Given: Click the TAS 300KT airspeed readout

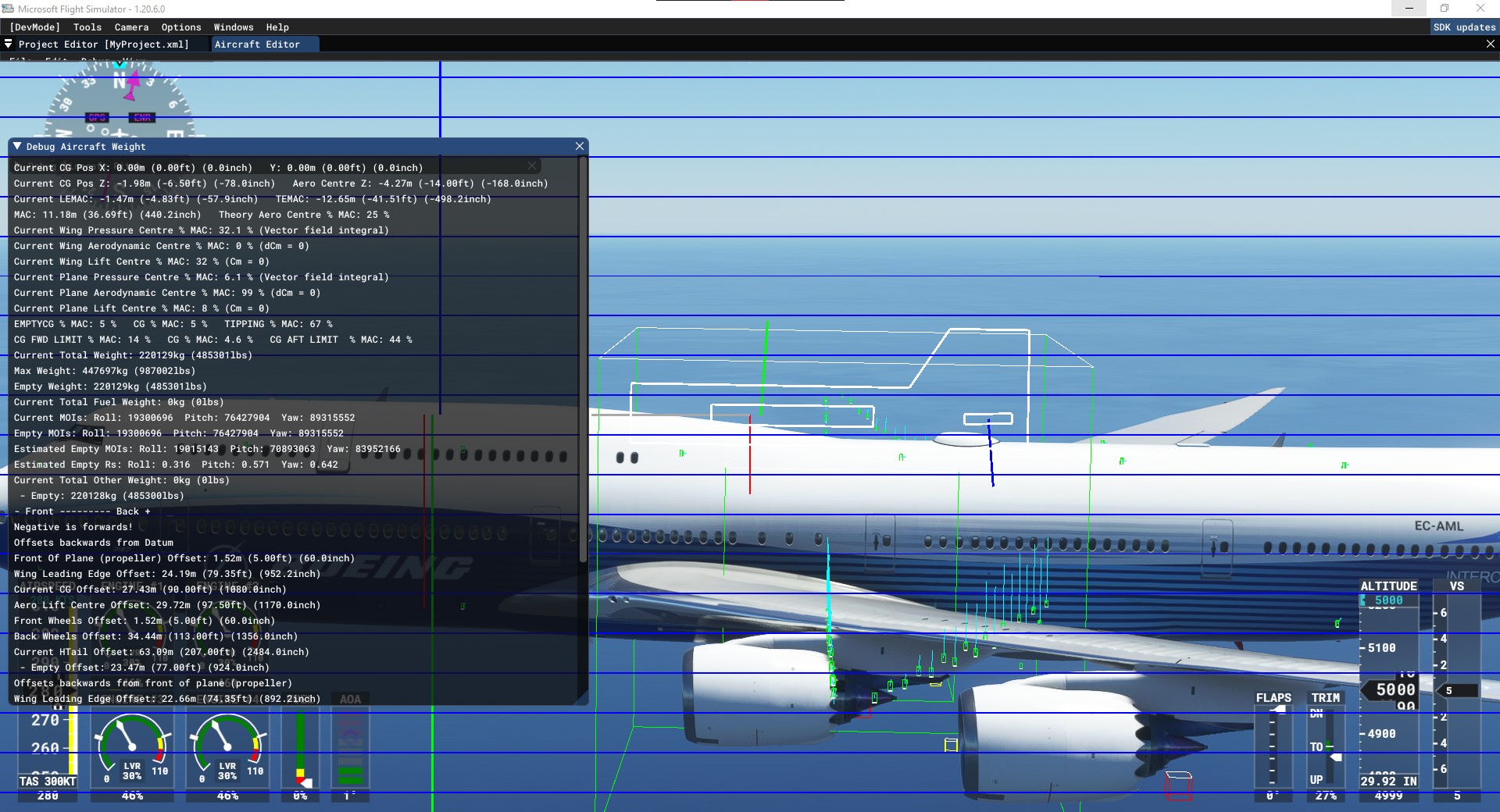Looking at the screenshot, I should click(x=48, y=782).
